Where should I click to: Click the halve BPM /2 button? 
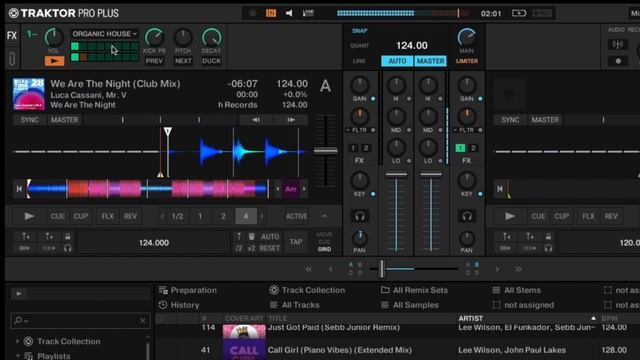[239, 248]
